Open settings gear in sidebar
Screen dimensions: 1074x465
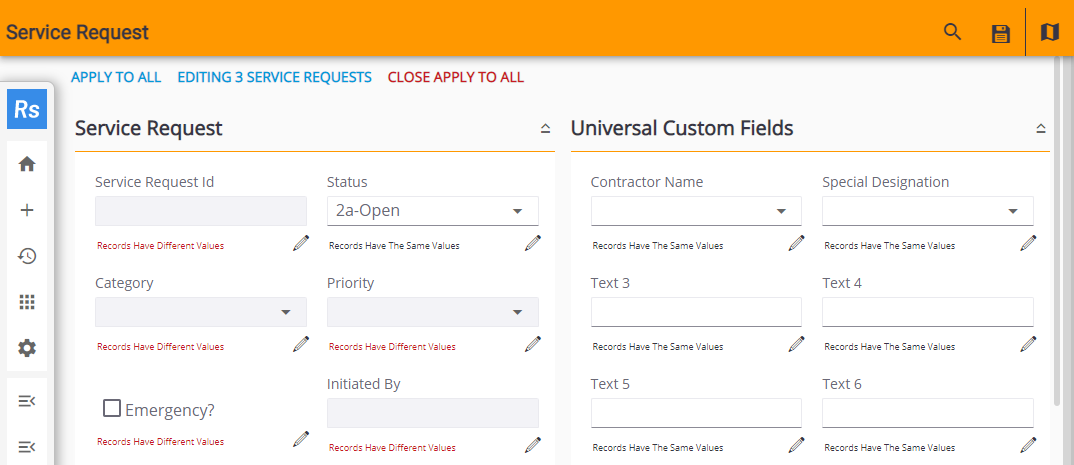pos(27,348)
